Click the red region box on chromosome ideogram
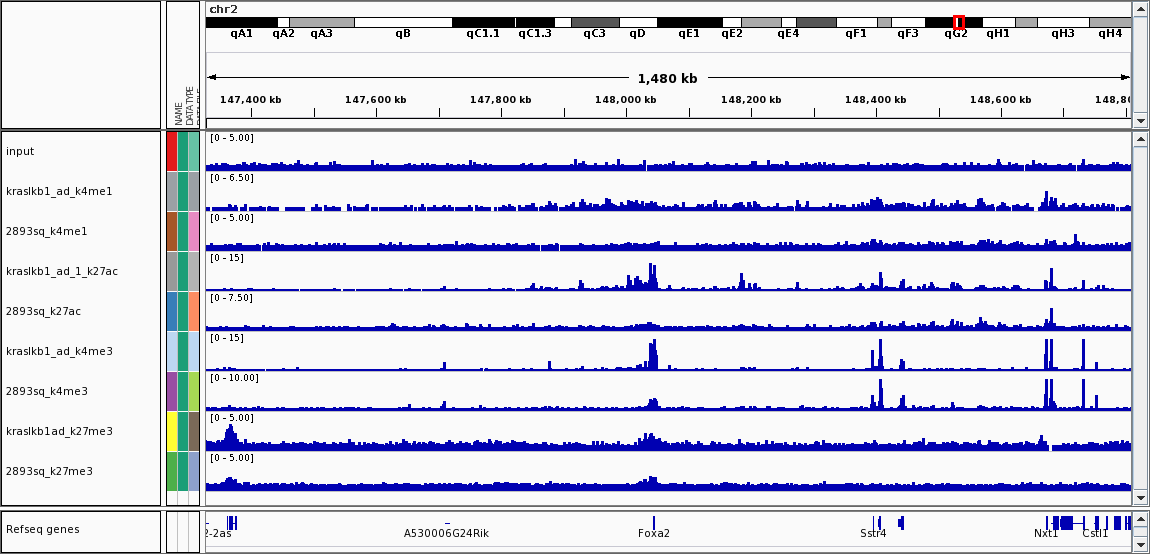Screen dimensions: 1150x554 click(x=959, y=22)
